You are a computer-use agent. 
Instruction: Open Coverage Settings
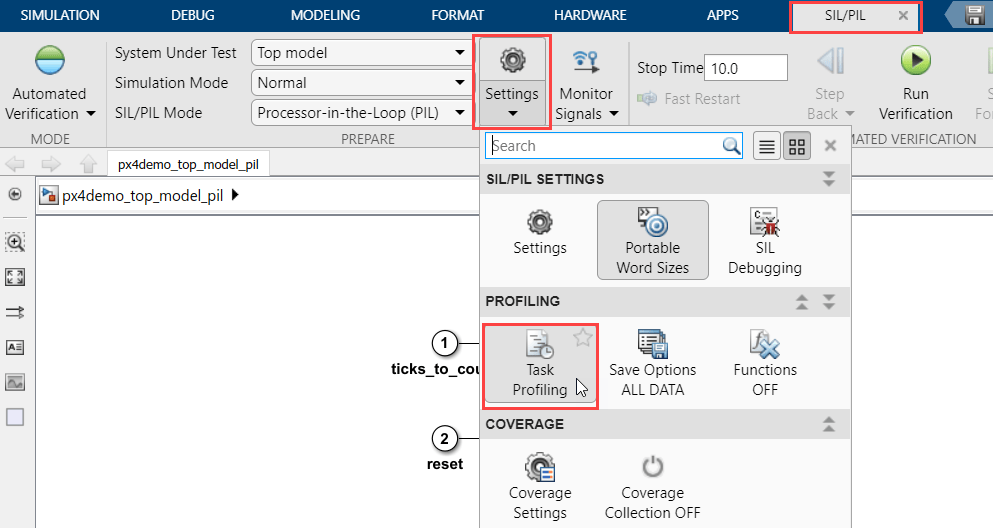point(539,486)
